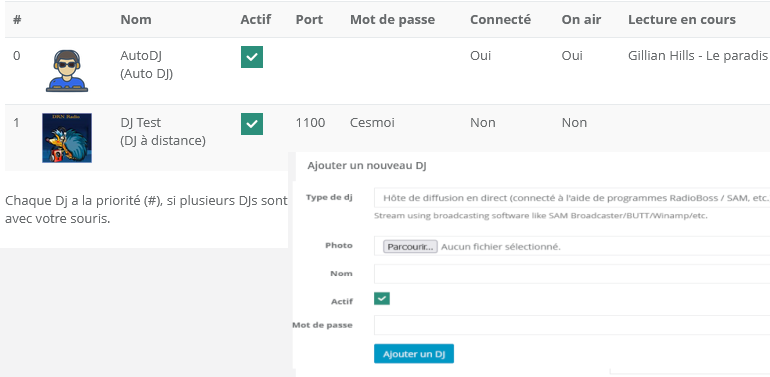Click the On air column header
The height and width of the screenshot is (377, 770).
[581, 20]
